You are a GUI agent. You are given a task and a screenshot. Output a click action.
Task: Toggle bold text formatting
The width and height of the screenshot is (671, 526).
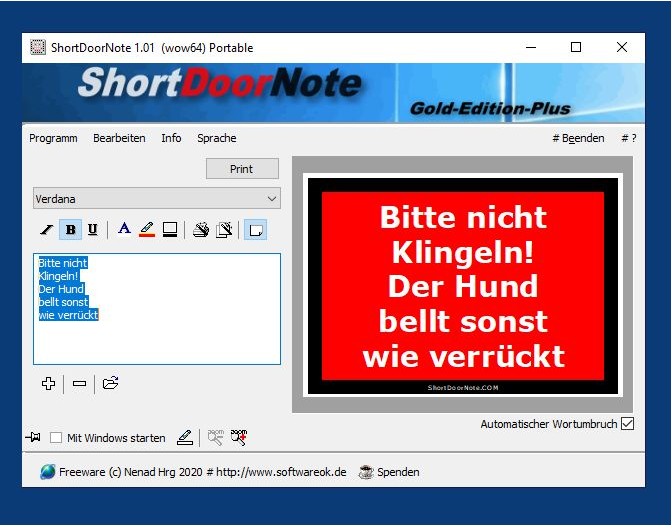71,230
